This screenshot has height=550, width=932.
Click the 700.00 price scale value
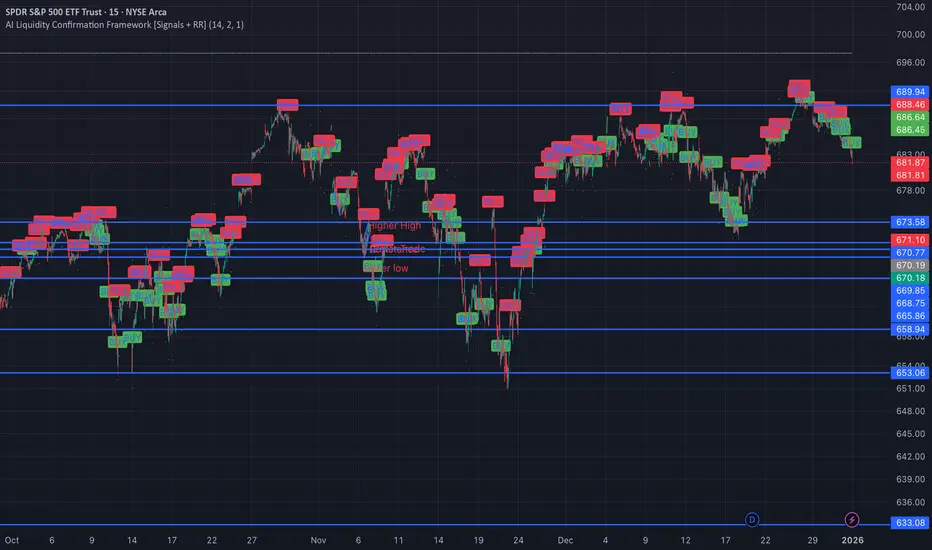910,34
